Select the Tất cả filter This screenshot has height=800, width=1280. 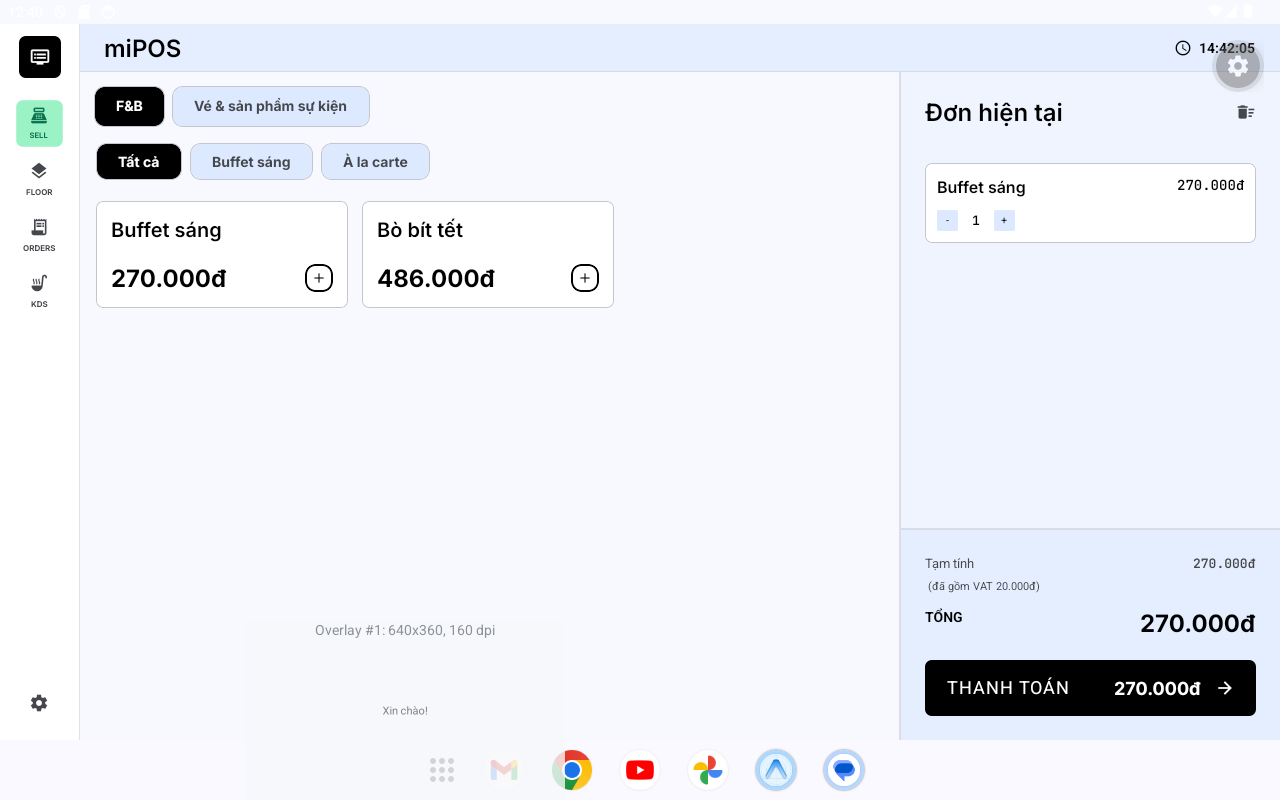pos(139,162)
